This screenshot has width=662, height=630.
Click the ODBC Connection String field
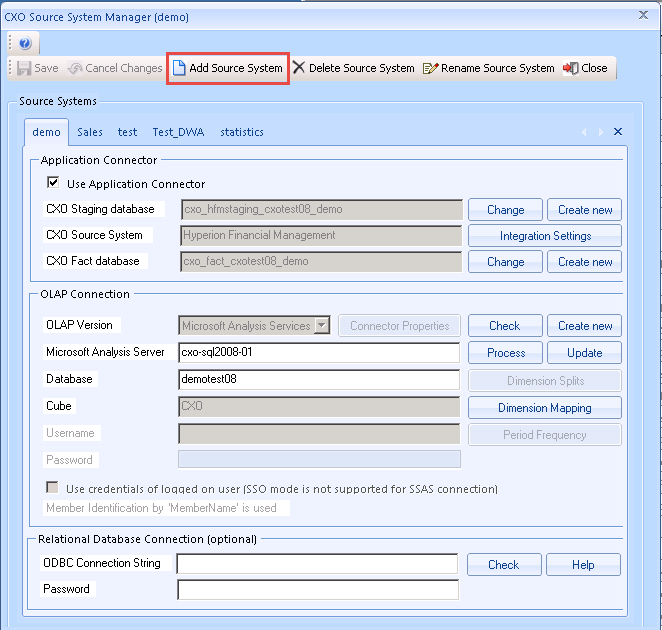317,563
